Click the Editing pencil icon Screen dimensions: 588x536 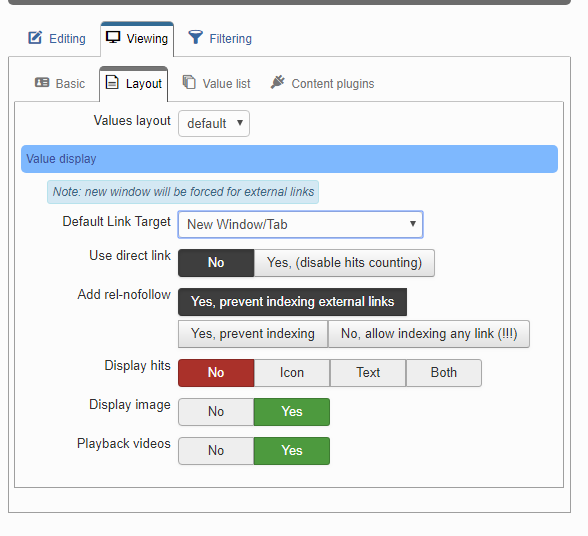35,38
